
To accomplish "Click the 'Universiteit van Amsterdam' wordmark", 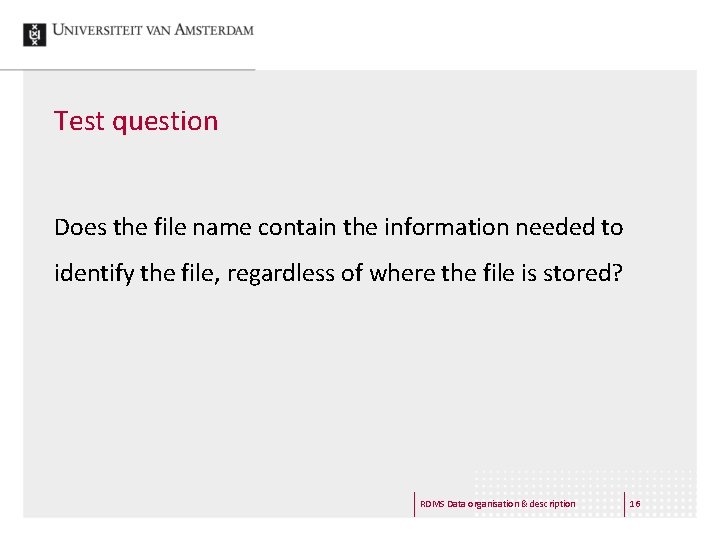I will (153, 30).
